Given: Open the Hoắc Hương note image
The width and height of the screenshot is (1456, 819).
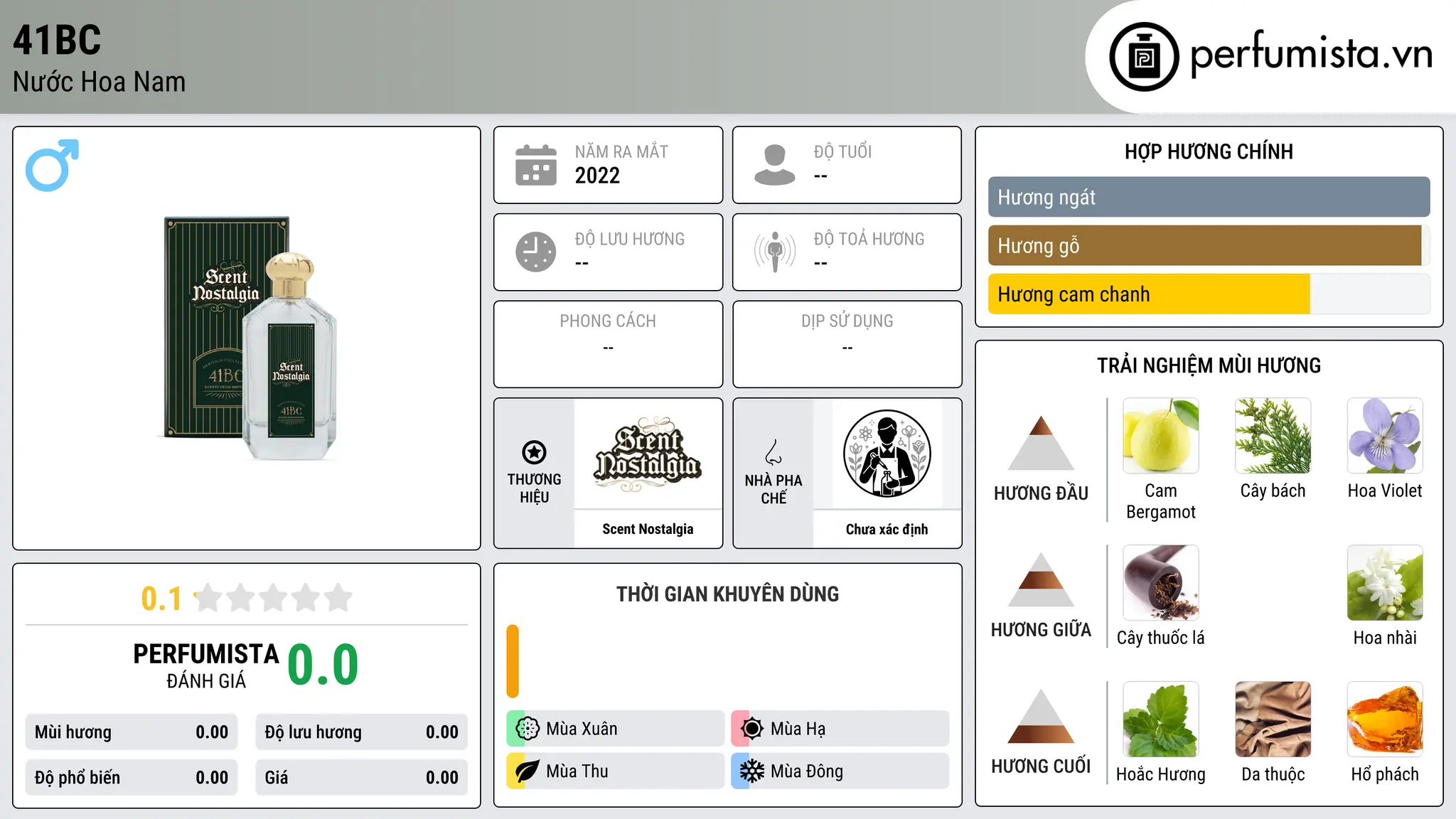Looking at the screenshot, I should [x=1160, y=719].
